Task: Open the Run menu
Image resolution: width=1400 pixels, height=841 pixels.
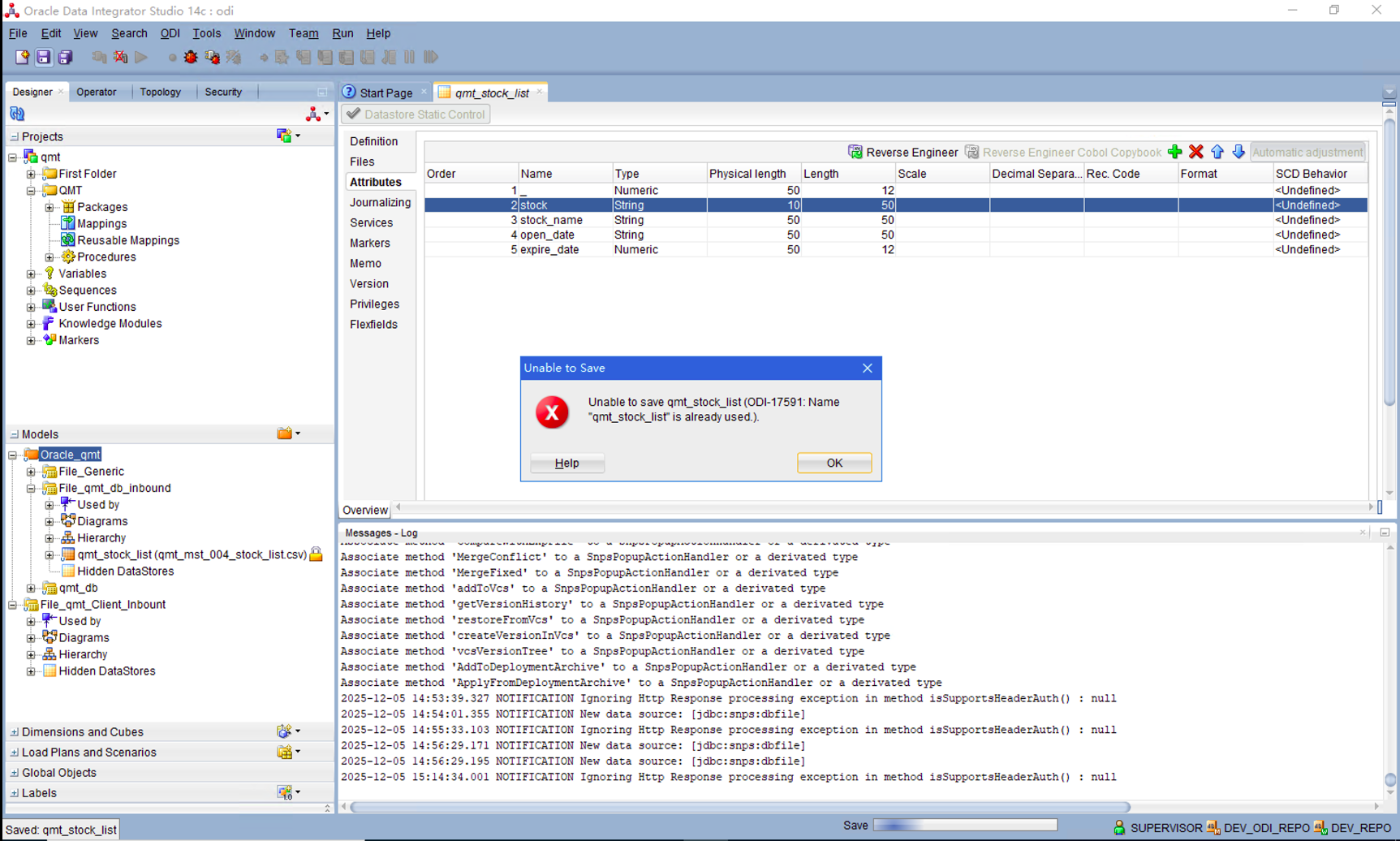Action: pos(342,33)
